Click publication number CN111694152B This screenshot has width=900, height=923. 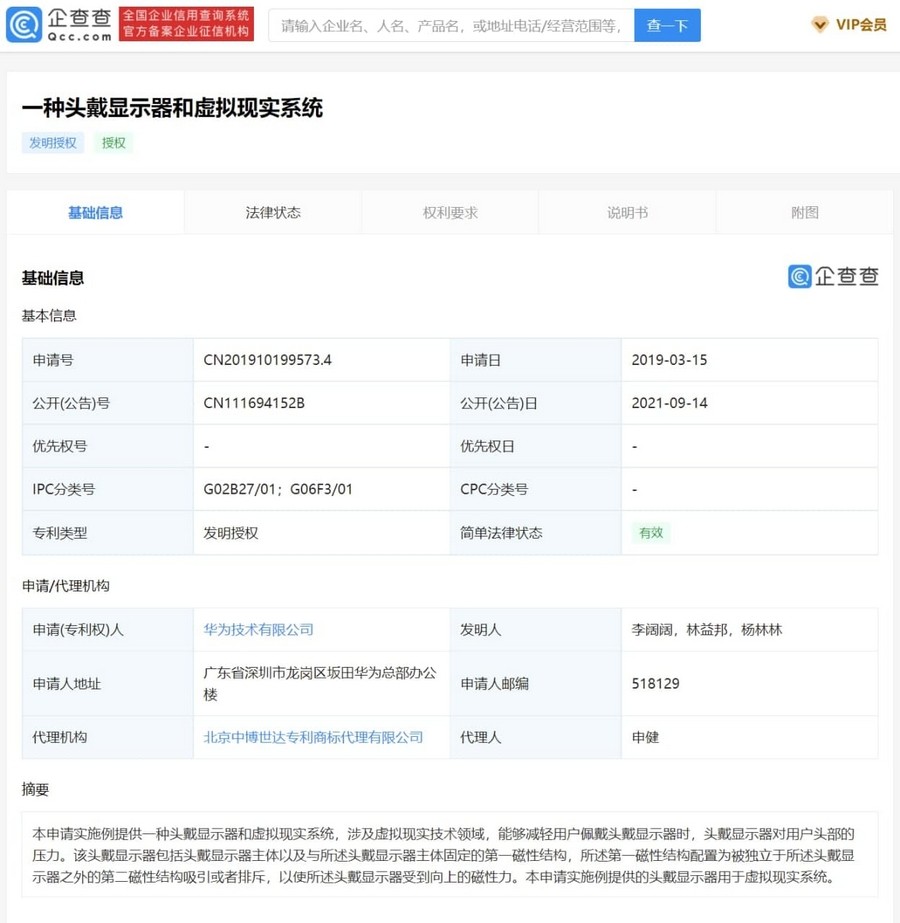tap(254, 403)
